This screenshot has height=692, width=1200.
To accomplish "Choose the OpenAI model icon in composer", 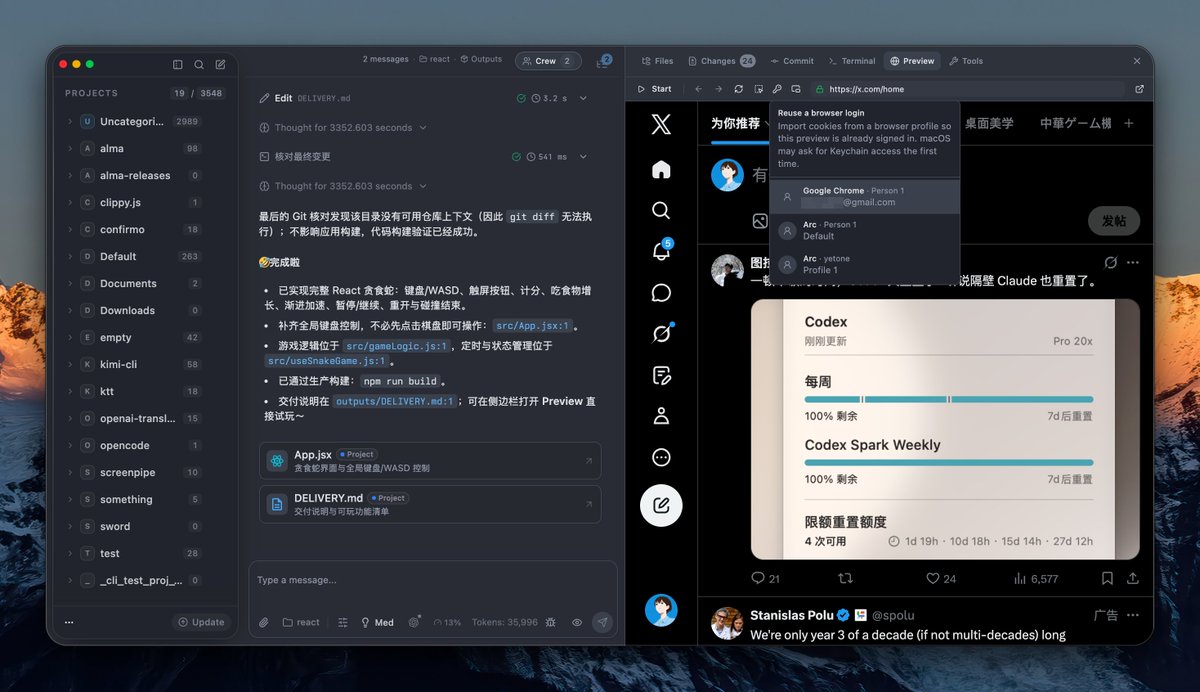I will click(414, 622).
